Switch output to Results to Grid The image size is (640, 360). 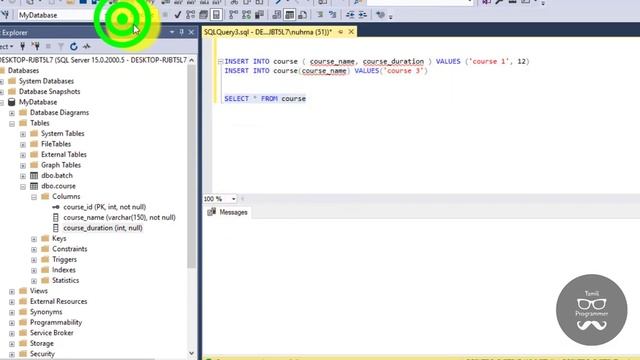[x=289, y=15]
